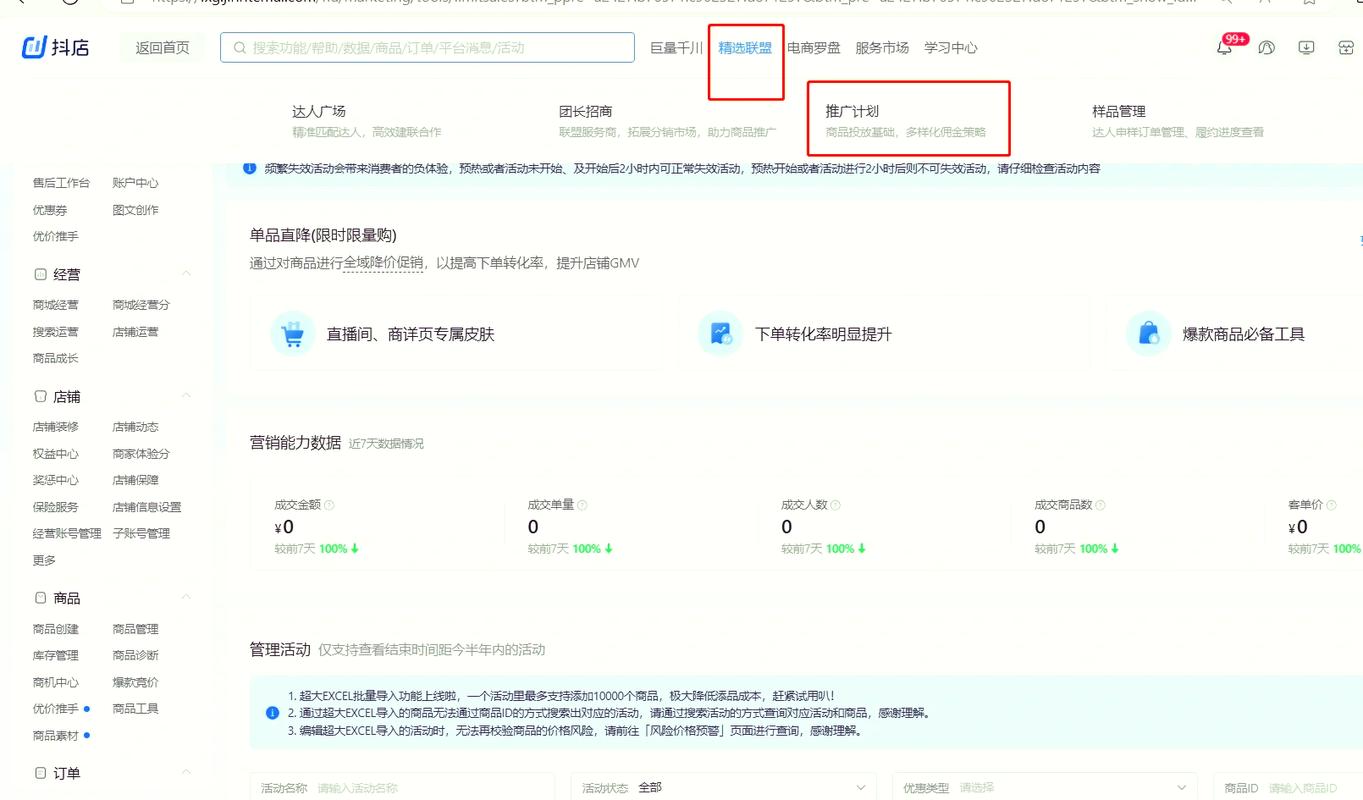Select 精选联盟 in the top navigation
This screenshot has width=1363, height=800.
[x=745, y=47]
